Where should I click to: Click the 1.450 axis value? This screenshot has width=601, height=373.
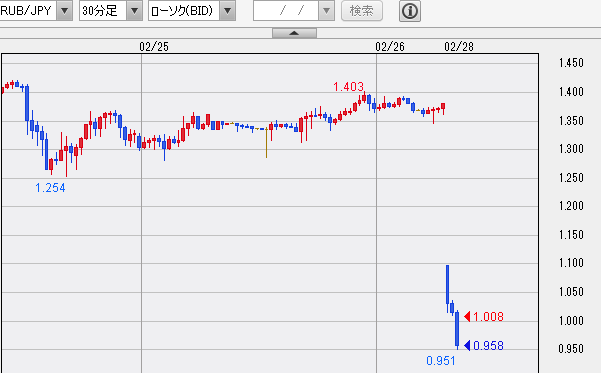571,63
